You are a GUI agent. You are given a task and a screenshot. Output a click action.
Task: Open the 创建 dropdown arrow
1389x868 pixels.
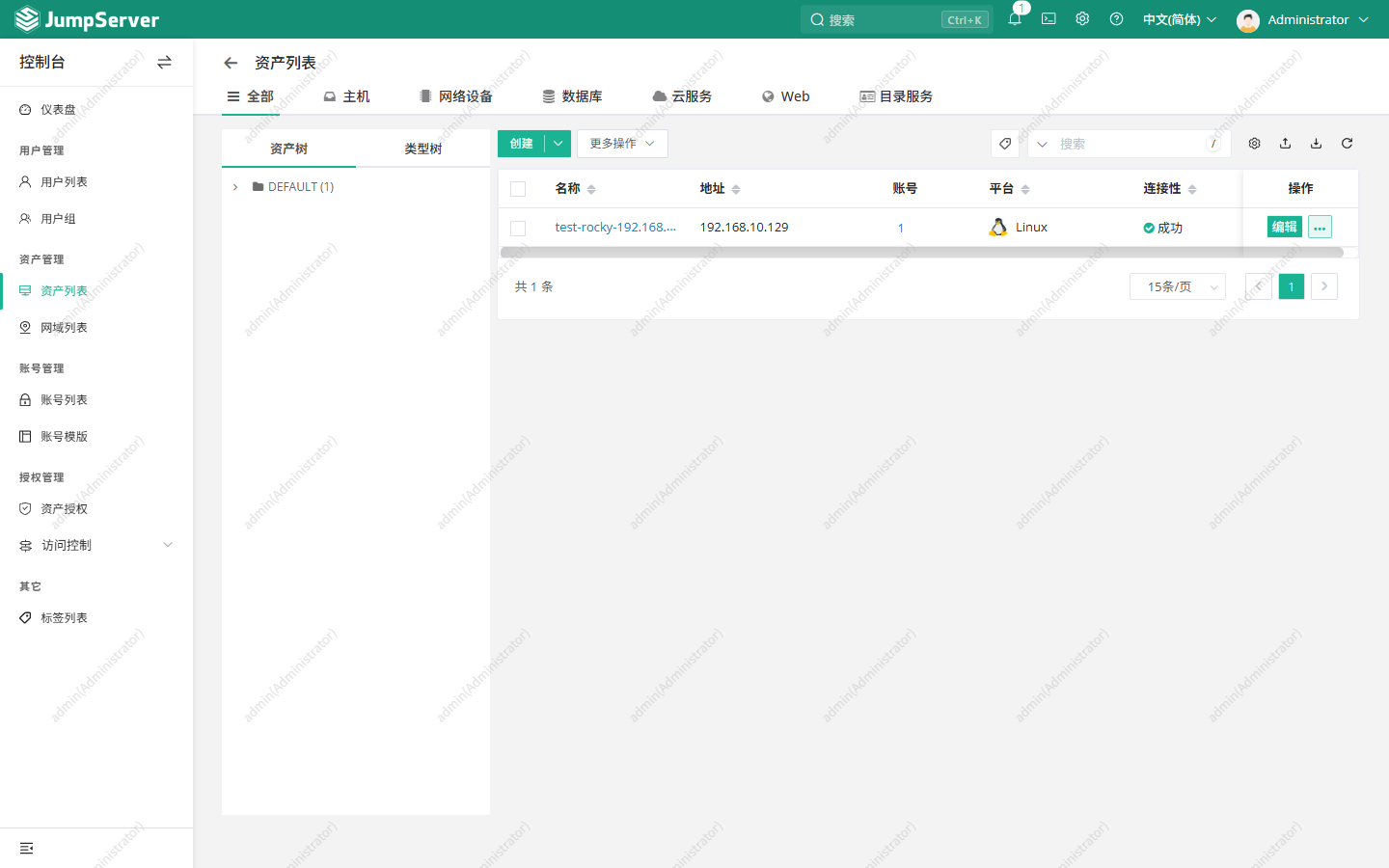tap(558, 144)
